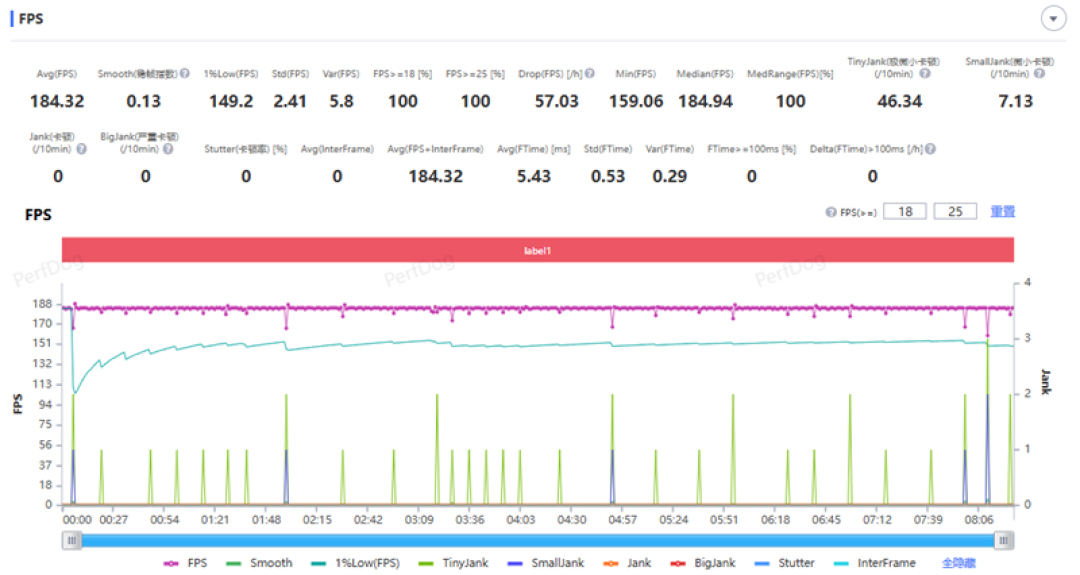Click the SmallJank value 7.13
This screenshot has width=1080, height=575.
[1016, 101]
